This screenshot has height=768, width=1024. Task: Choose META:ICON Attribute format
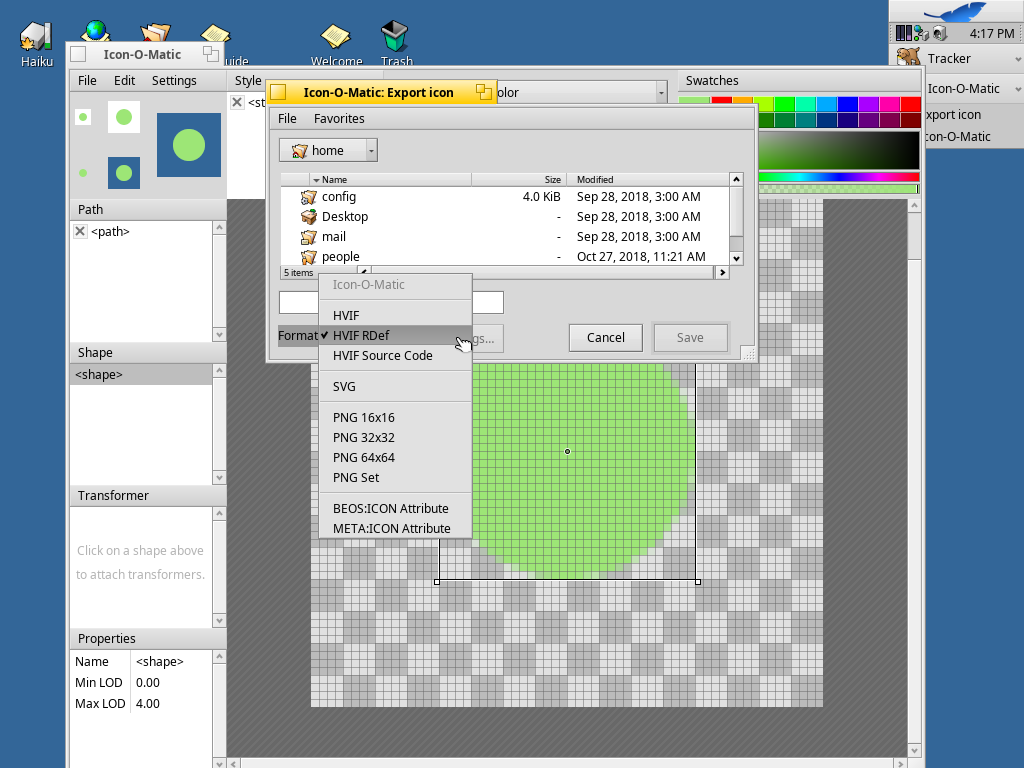point(395,528)
